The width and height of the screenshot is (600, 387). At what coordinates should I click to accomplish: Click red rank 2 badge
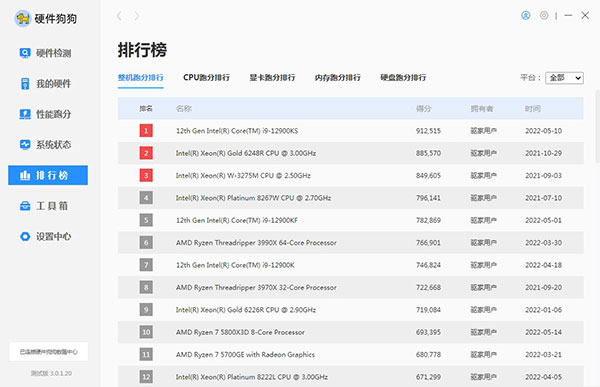point(146,153)
